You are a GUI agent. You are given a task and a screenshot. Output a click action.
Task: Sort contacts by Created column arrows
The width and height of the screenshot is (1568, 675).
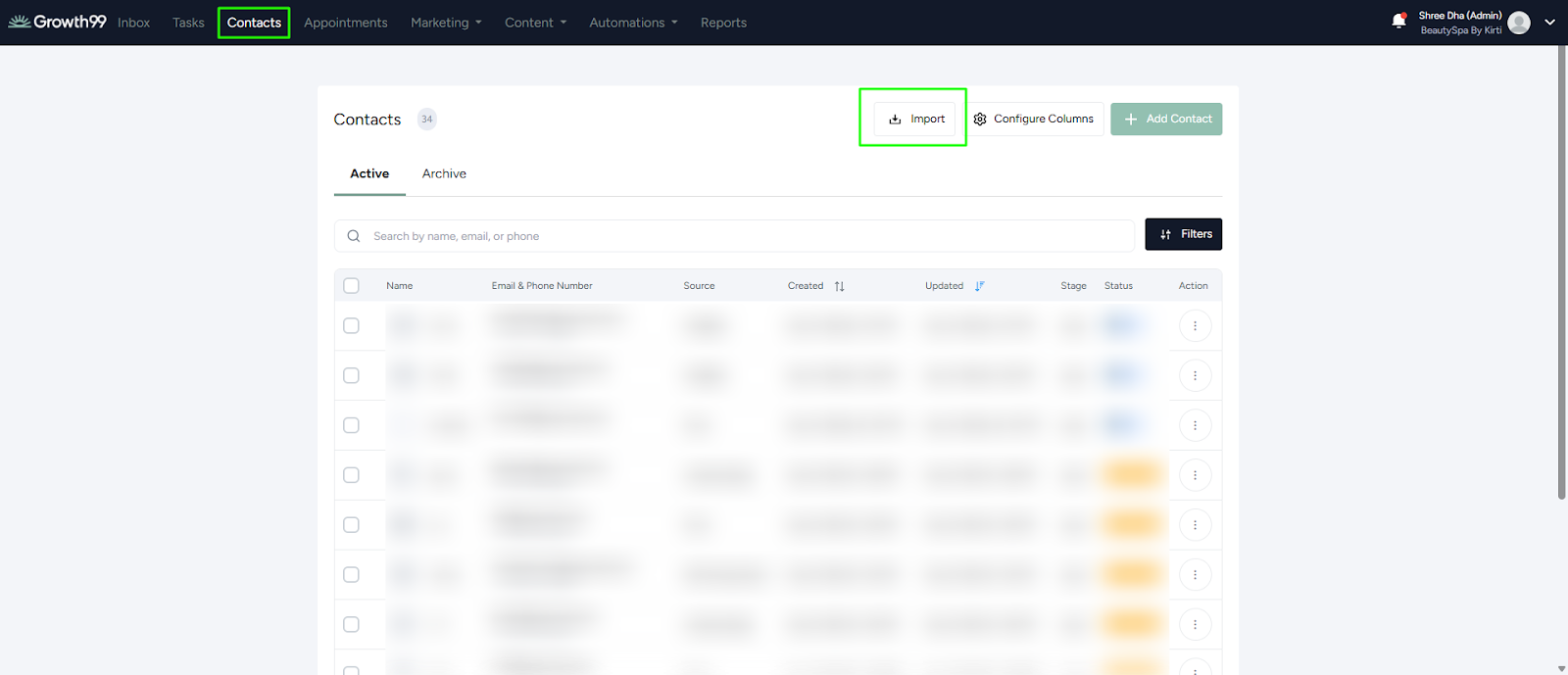point(839,286)
